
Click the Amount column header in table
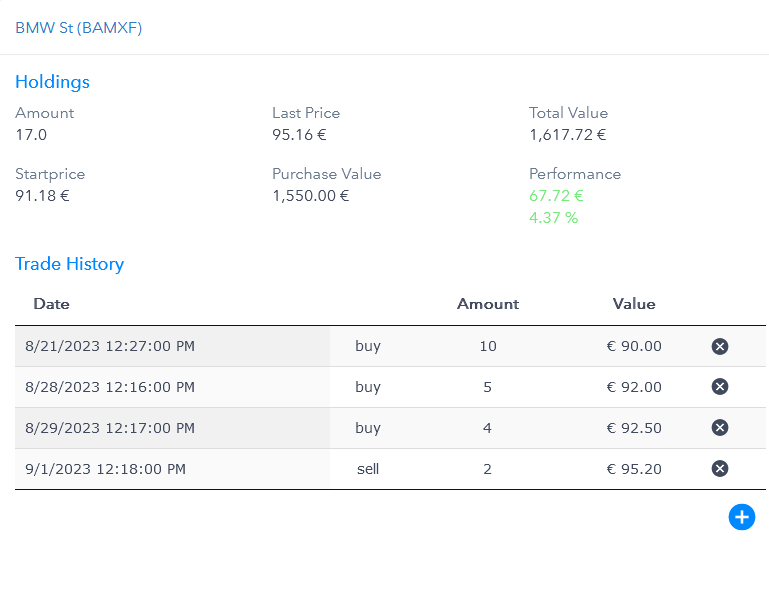point(487,304)
